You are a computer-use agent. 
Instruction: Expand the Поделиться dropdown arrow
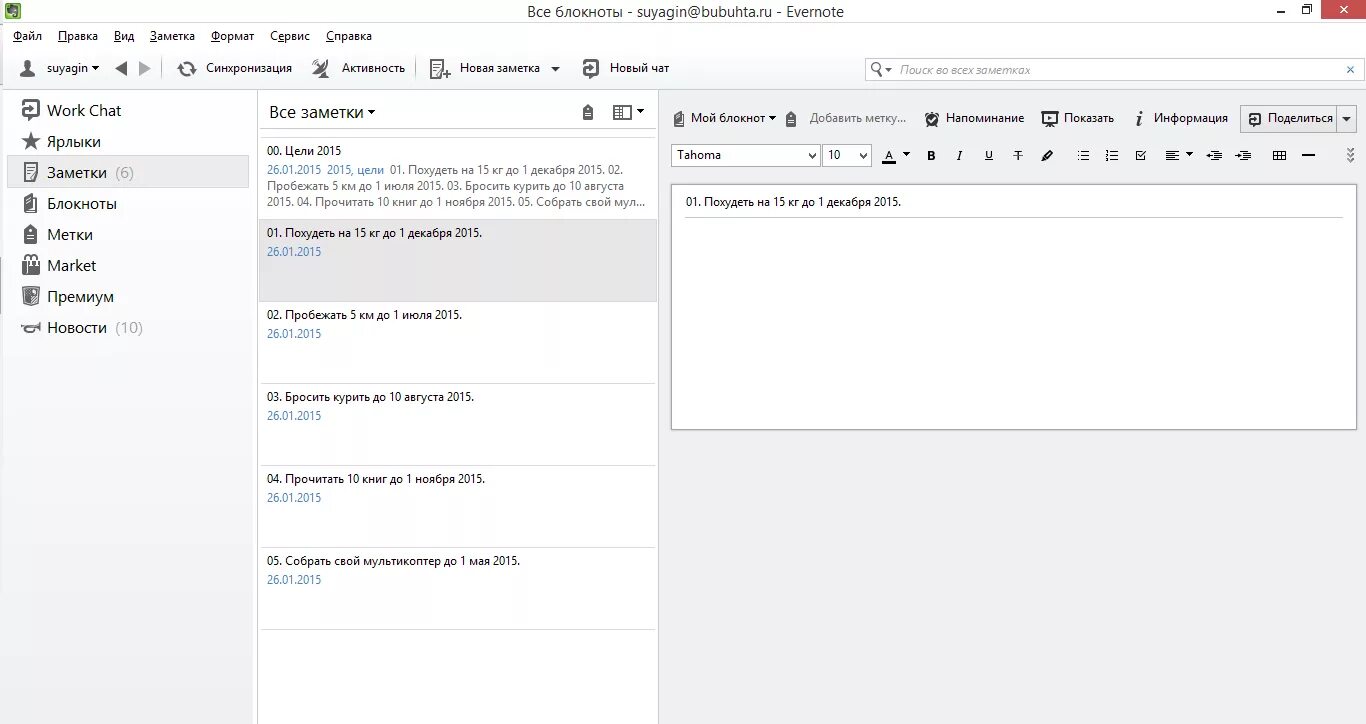click(x=1346, y=118)
